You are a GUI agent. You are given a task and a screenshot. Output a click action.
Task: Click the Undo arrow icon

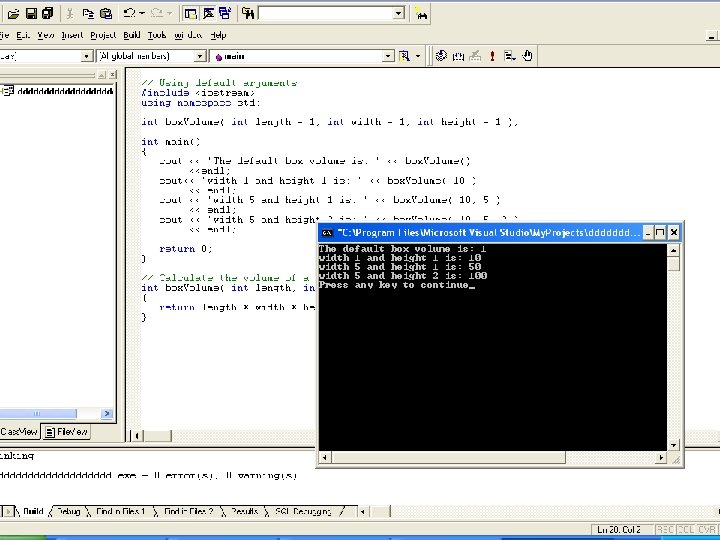tap(129, 13)
